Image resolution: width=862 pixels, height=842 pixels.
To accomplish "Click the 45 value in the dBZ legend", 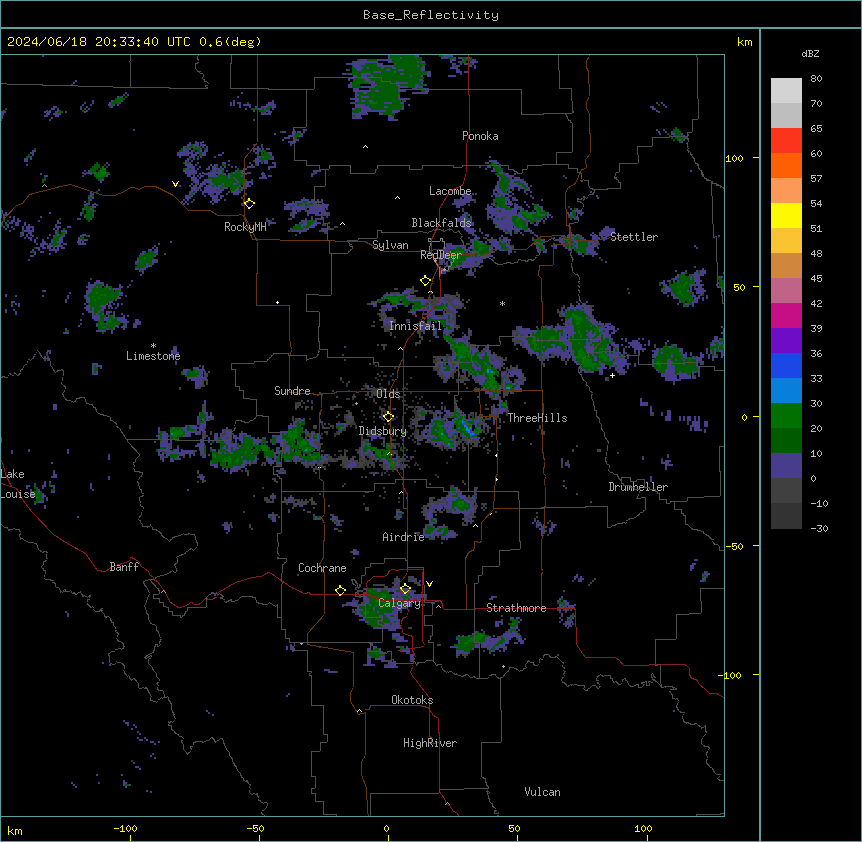I will [816, 279].
